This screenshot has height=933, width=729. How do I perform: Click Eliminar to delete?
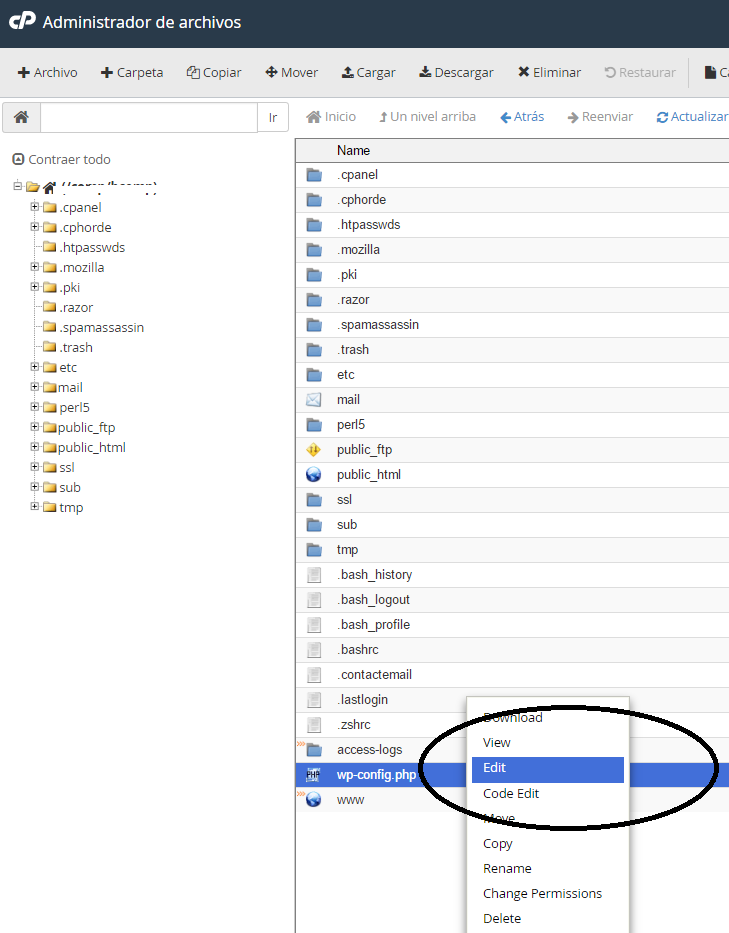pyautogui.click(x=549, y=73)
